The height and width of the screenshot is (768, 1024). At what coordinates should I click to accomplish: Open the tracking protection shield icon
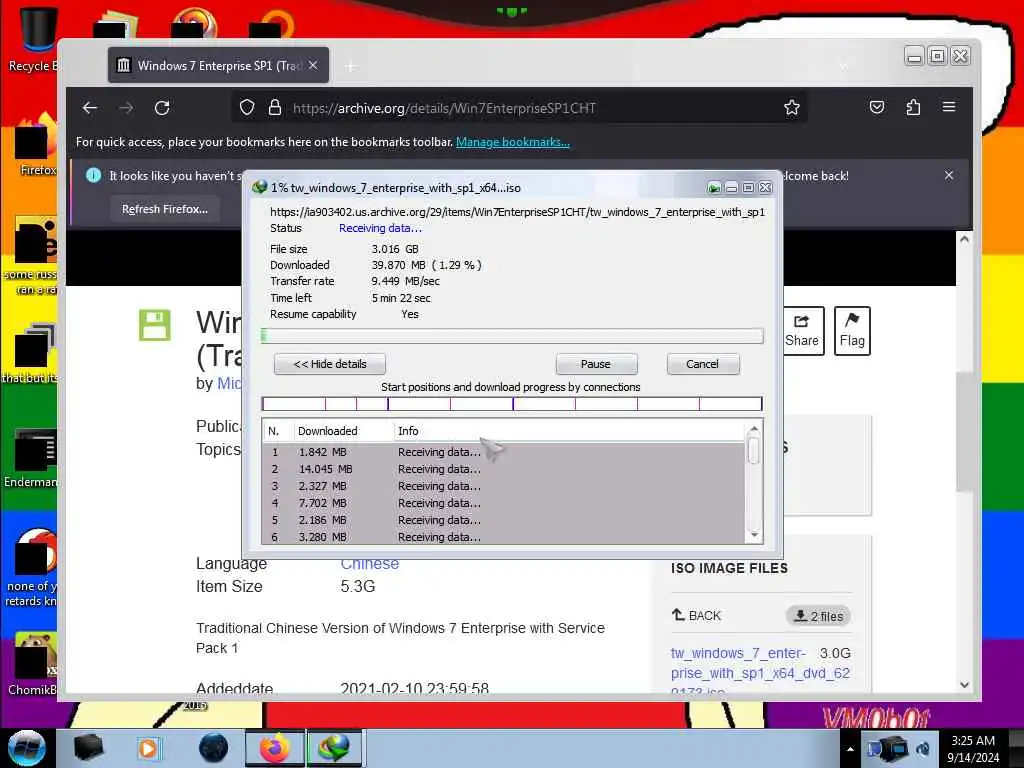[x=247, y=108]
